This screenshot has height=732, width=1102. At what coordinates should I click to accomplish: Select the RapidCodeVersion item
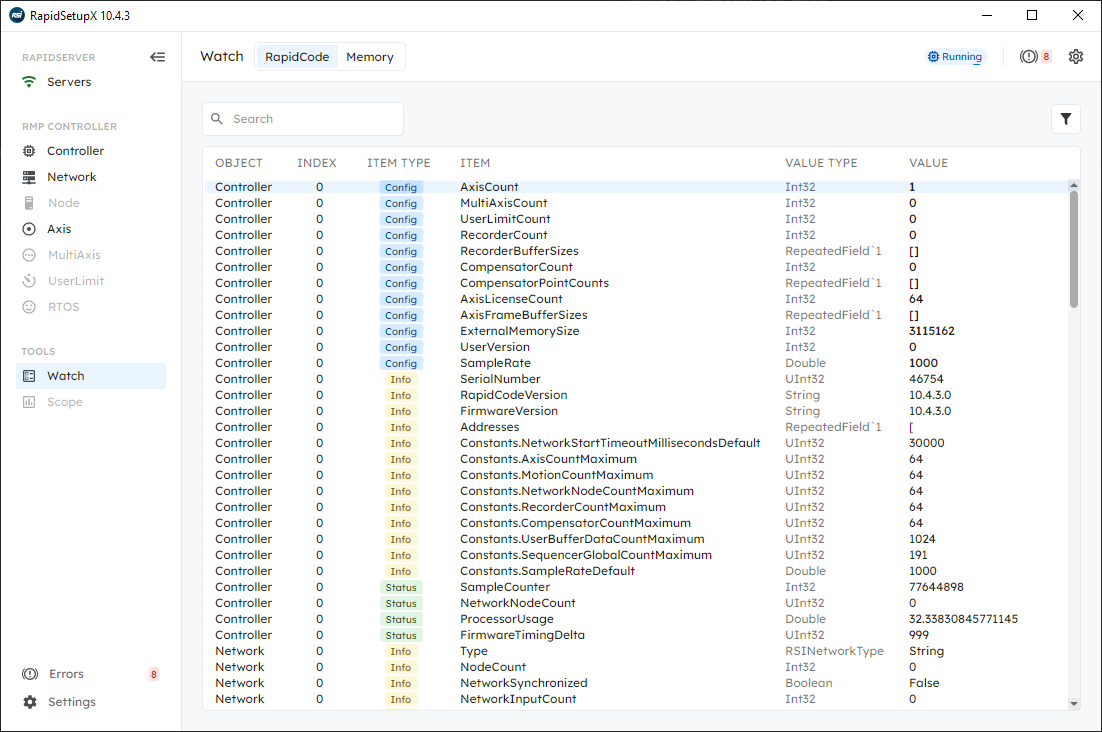(x=513, y=395)
